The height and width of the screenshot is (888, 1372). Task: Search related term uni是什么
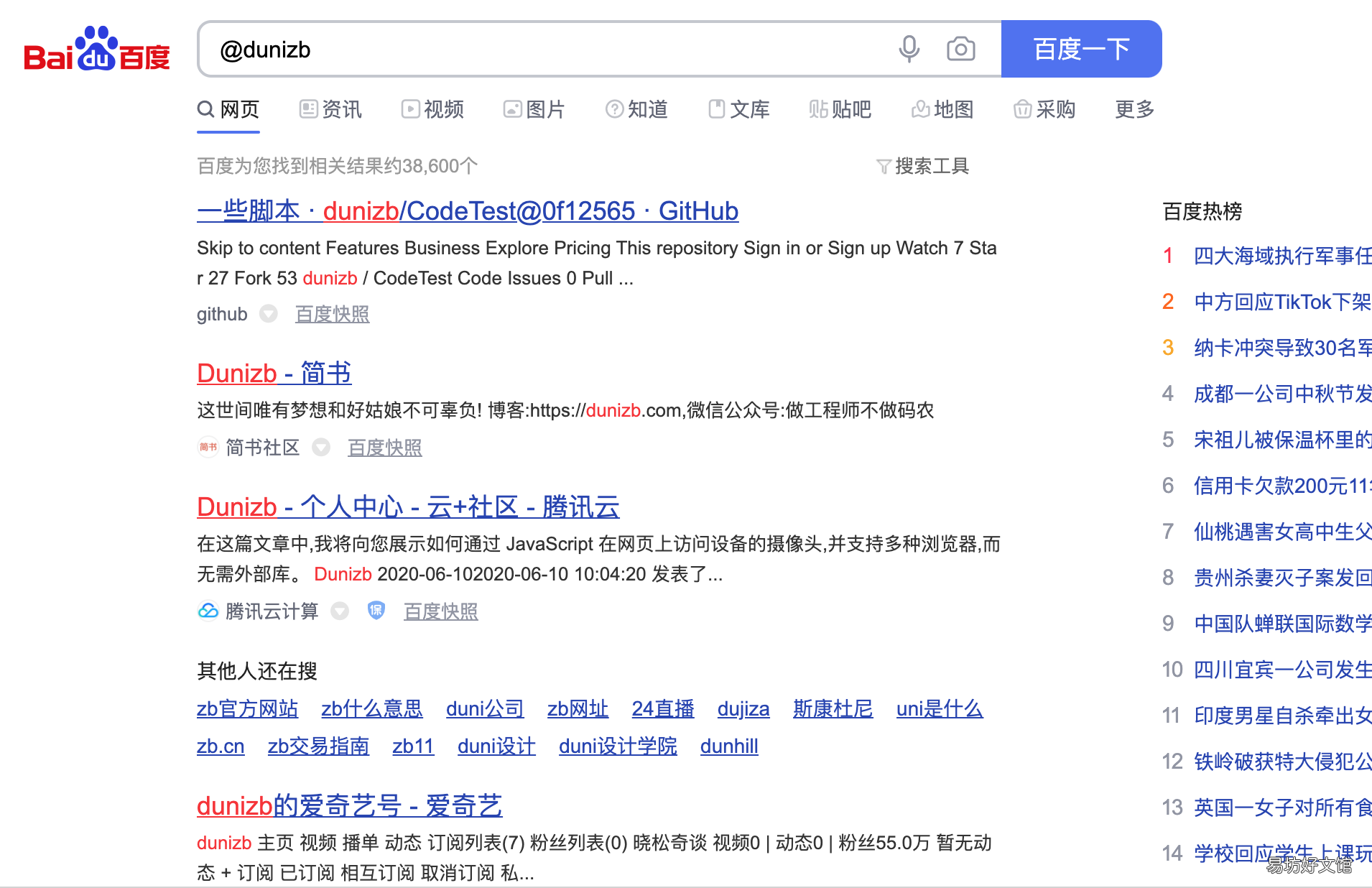click(940, 708)
